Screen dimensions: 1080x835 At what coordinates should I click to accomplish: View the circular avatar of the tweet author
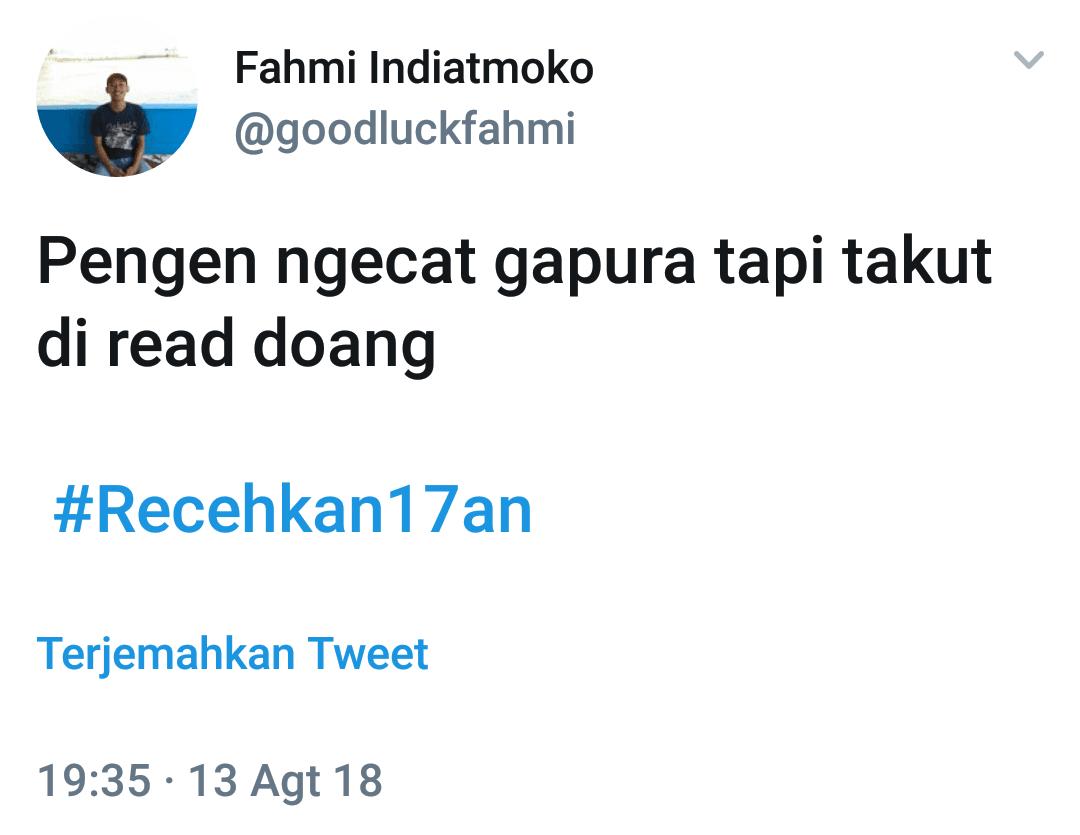point(117,112)
